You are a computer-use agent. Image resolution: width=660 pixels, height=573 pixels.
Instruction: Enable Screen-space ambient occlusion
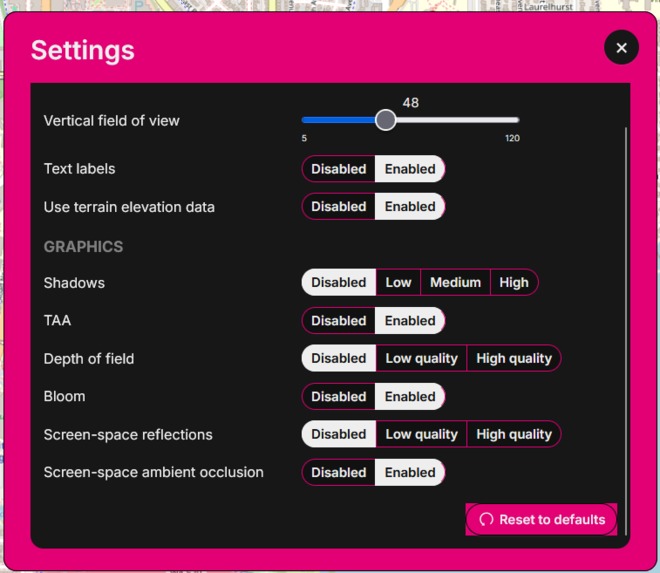point(410,472)
